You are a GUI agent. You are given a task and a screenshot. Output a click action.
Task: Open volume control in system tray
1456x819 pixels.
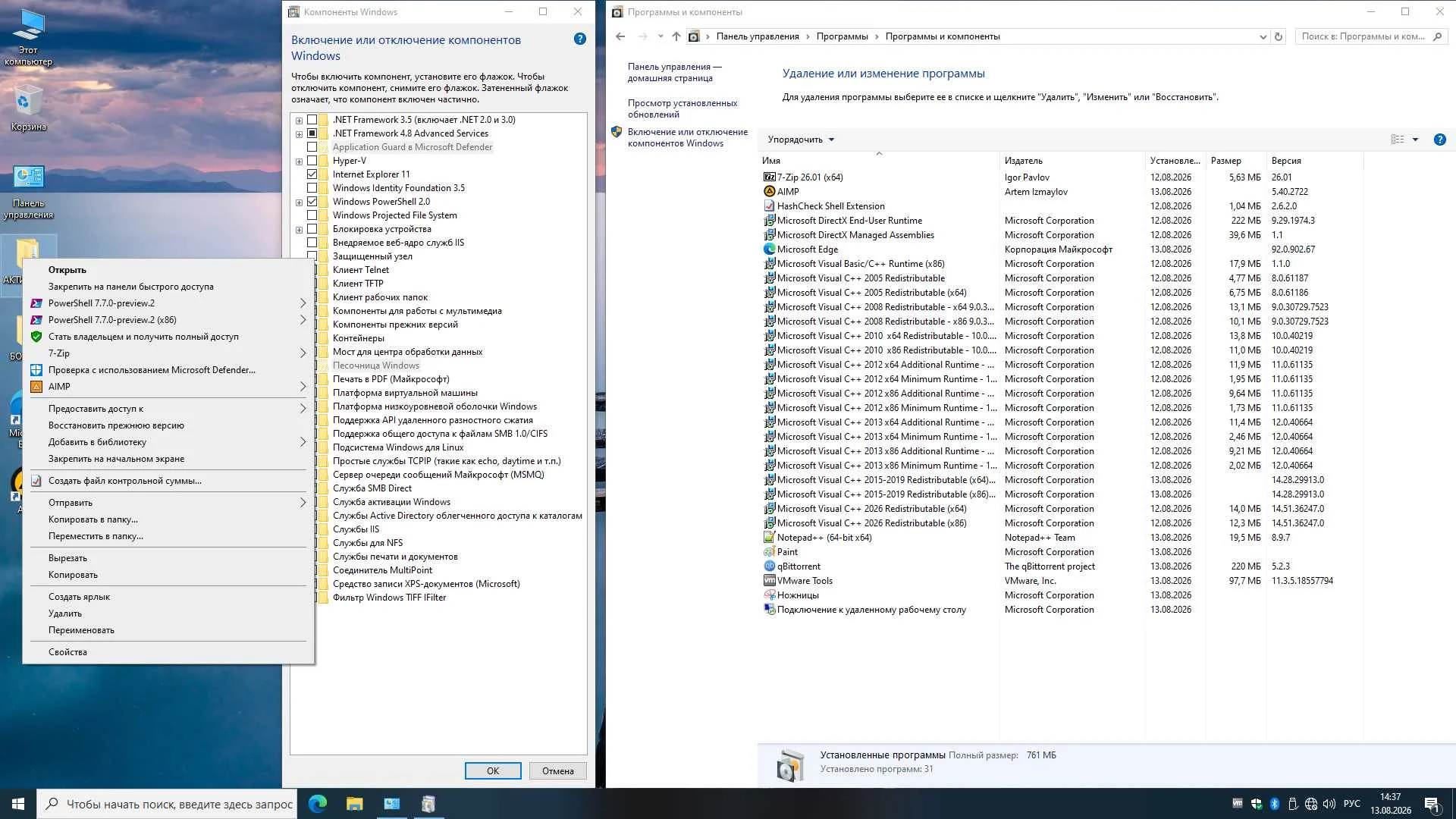pyautogui.click(x=1329, y=804)
